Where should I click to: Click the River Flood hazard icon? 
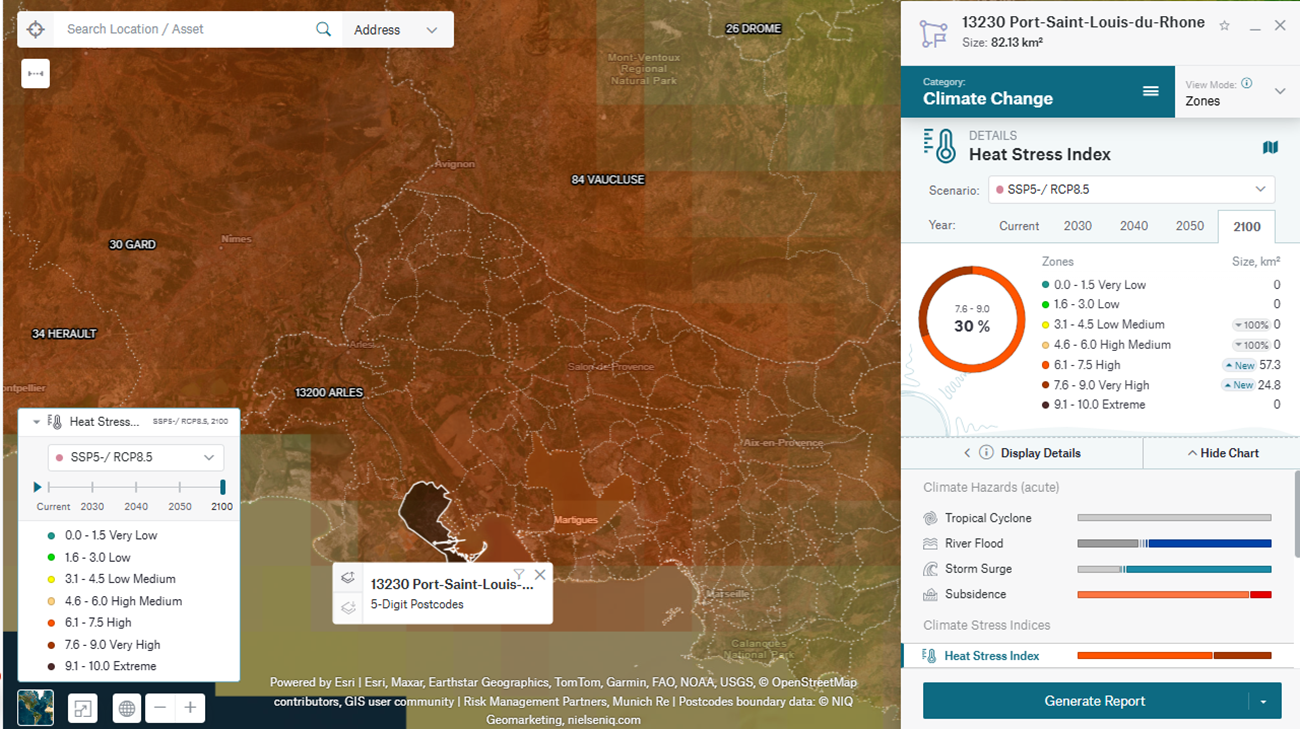pyautogui.click(x=929, y=543)
